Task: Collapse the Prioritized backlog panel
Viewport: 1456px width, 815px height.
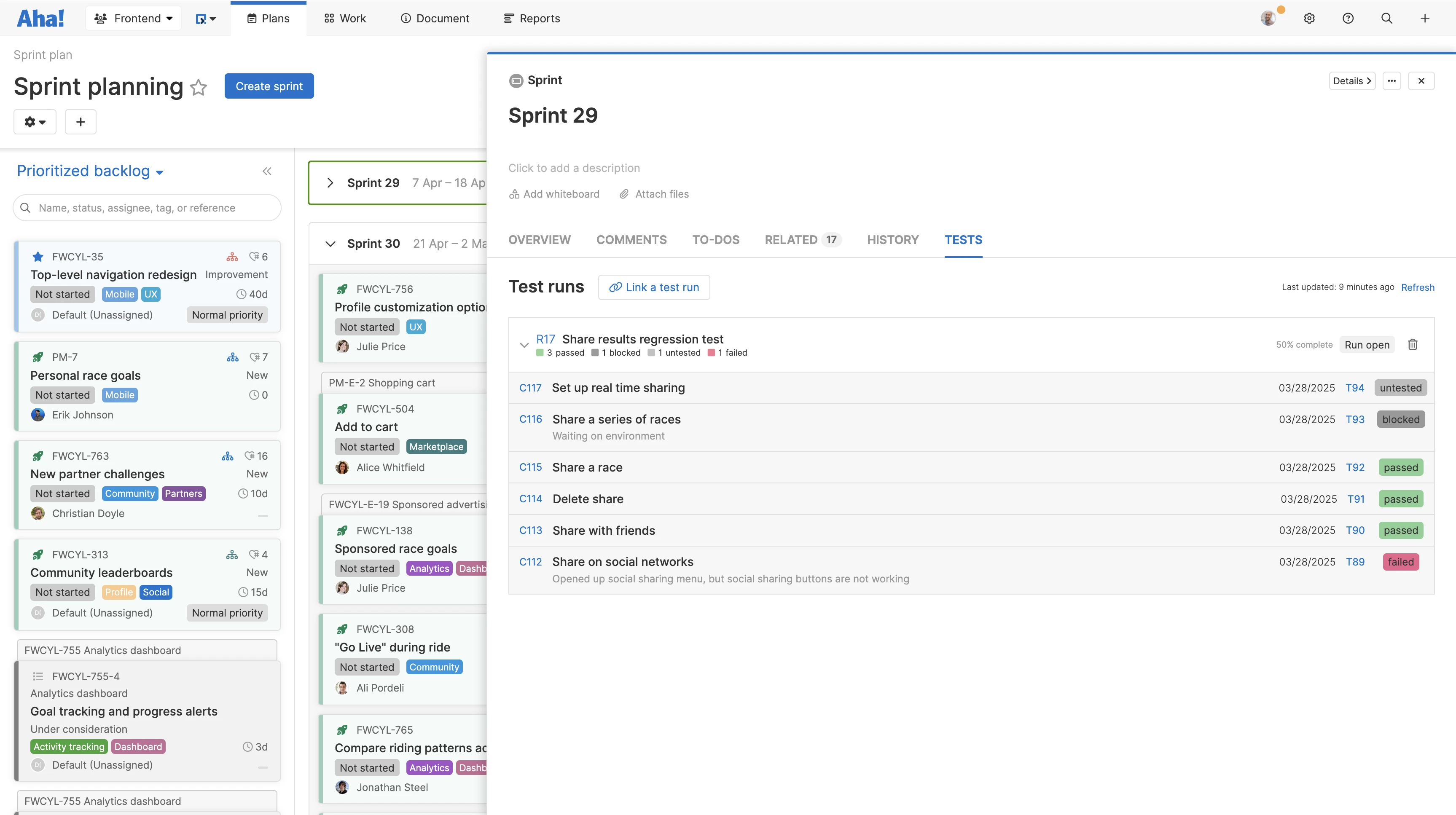Action: [x=267, y=171]
